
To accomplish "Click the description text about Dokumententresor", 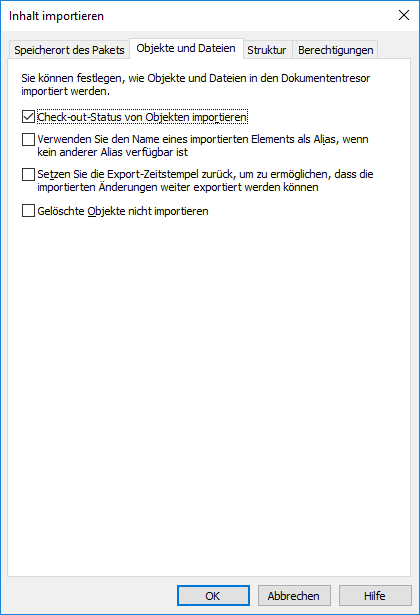I will (x=196, y=84).
